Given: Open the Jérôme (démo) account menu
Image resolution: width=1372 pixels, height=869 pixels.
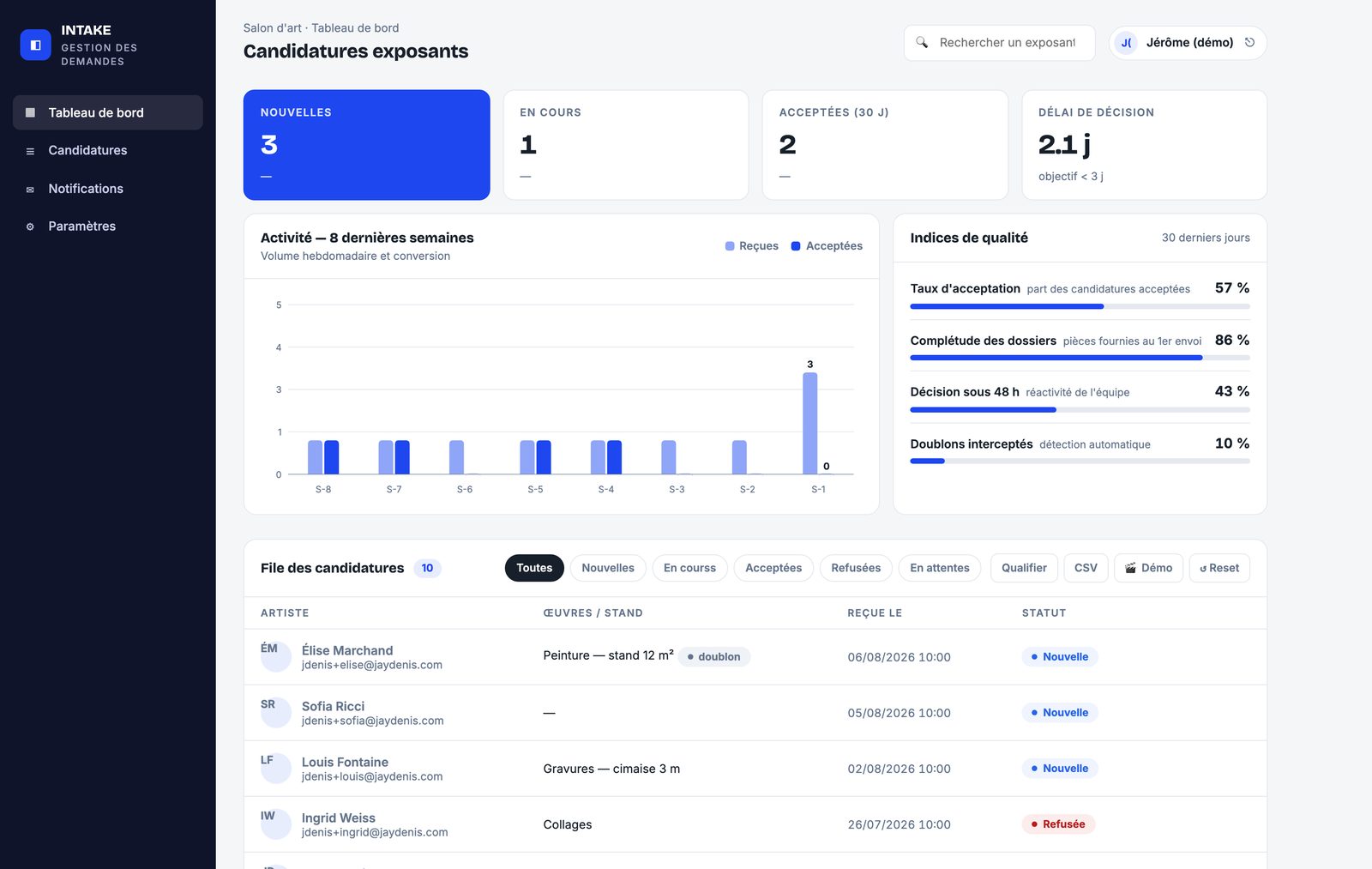Looking at the screenshot, I should tap(1188, 43).
